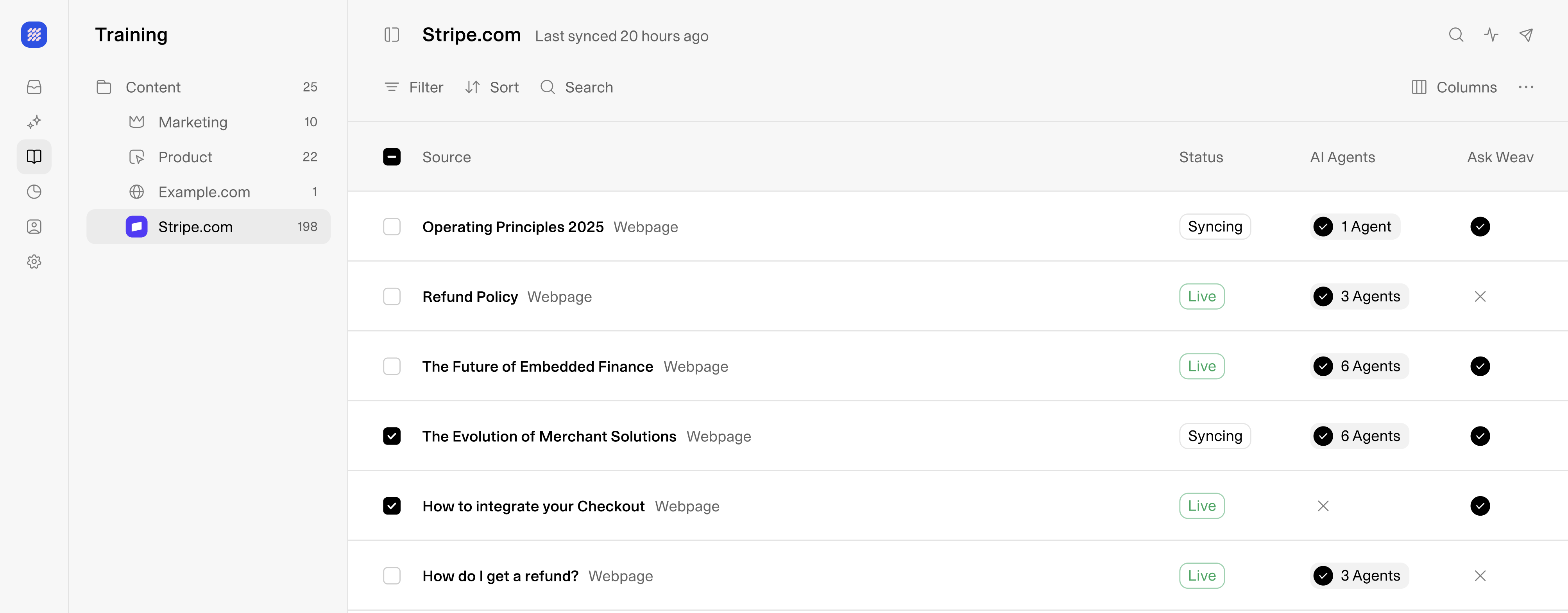Click the activity pulse icon in header
This screenshot has height=613, width=1568.
coord(1491,35)
